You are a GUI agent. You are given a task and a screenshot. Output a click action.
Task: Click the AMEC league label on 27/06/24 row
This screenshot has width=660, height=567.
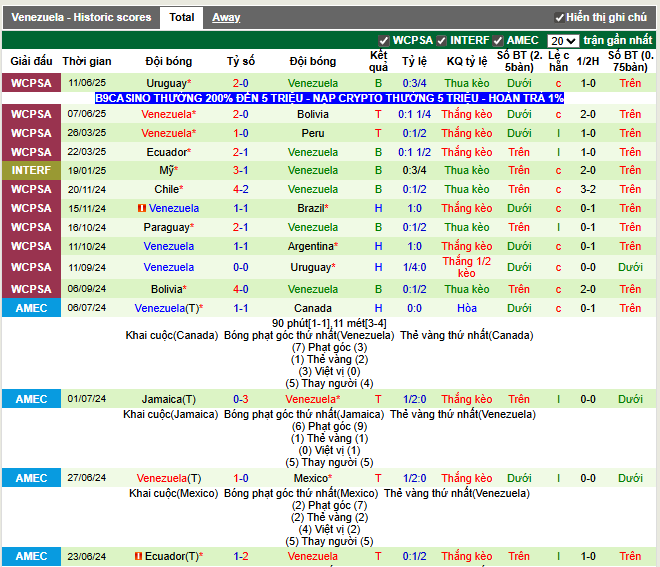pyautogui.click(x=31, y=478)
